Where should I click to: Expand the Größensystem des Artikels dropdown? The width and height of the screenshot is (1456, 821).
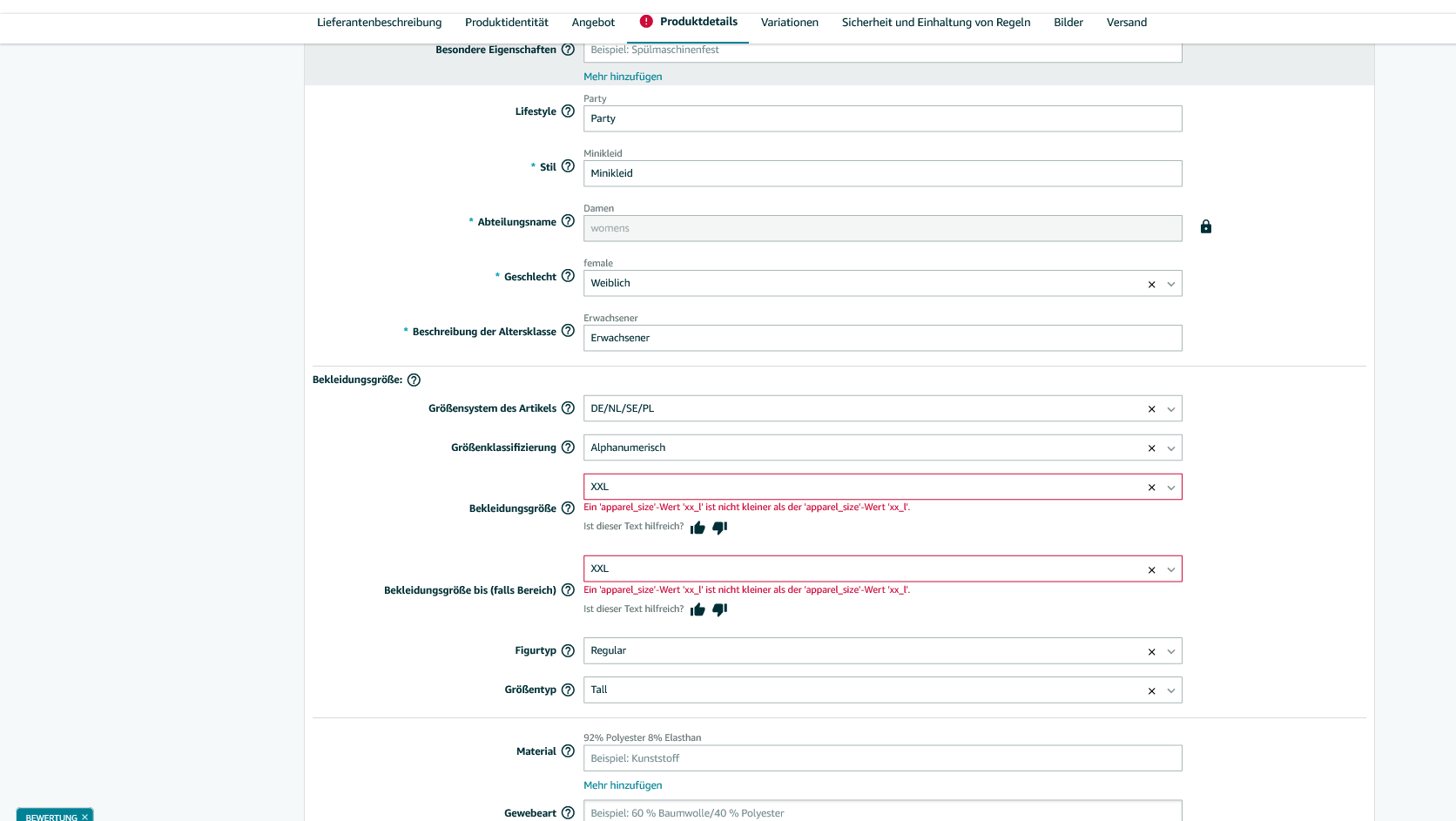tap(1171, 409)
